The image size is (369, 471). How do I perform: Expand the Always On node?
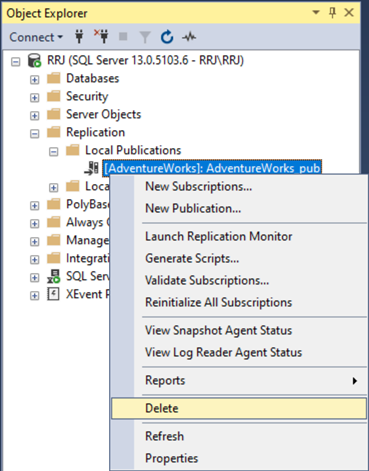click(x=35, y=224)
